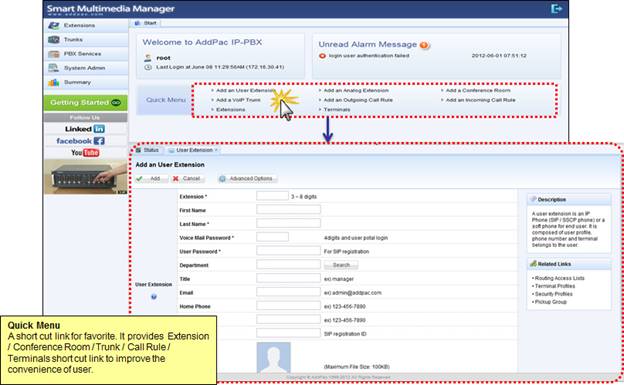Open Security Profiles related link
624x385 pixels.
point(554,294)
